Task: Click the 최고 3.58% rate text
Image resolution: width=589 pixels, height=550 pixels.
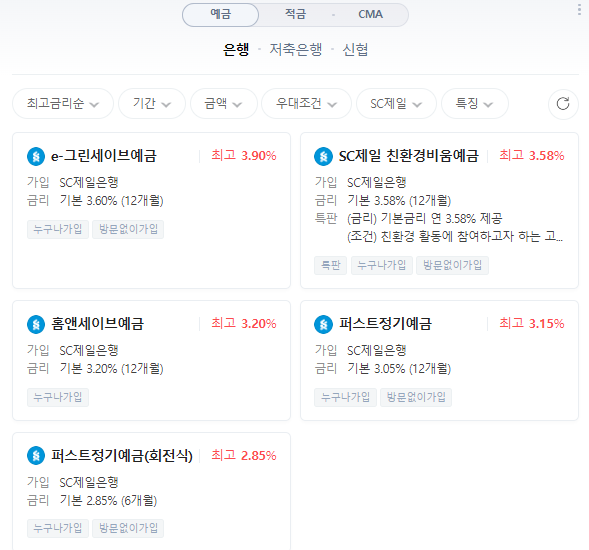Action: point(532,156)
